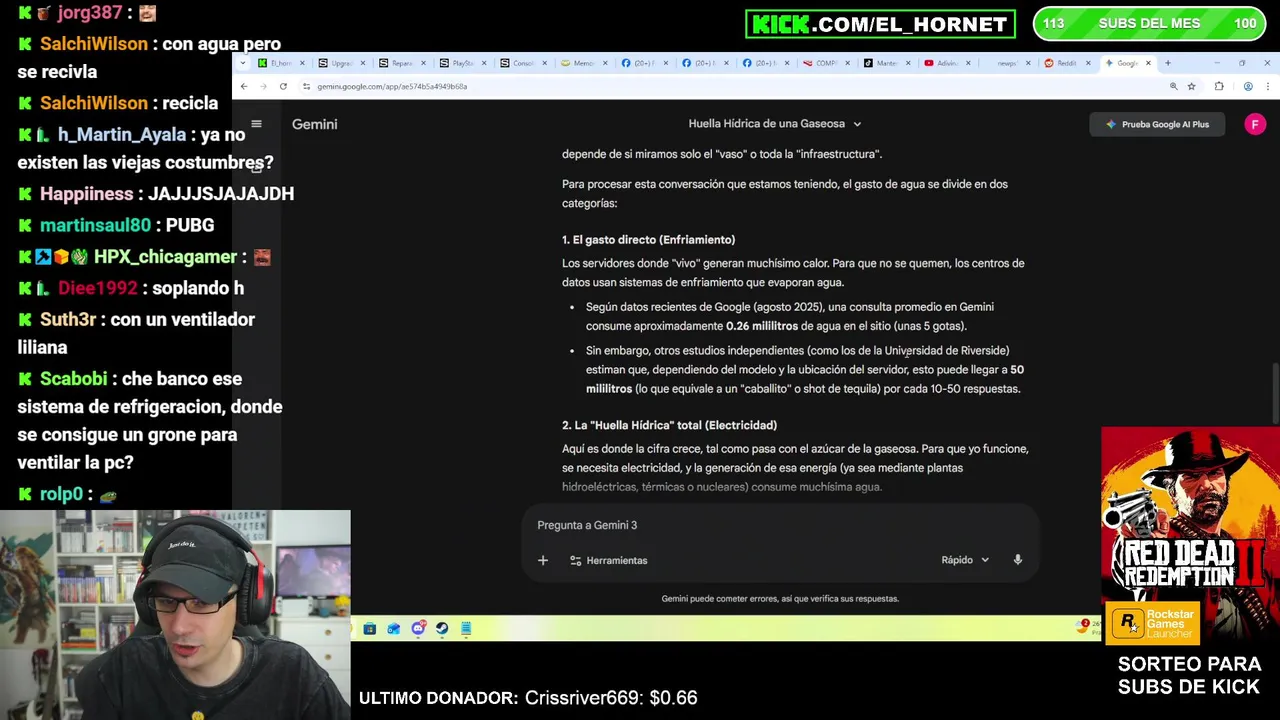Reload the page with refresh icon
The height and width of the screenshot is (720, 1280).
coord(283,87)
